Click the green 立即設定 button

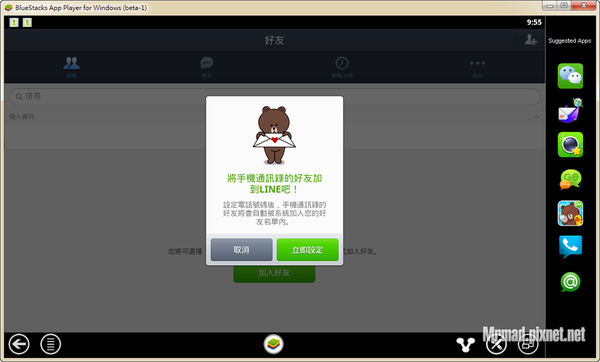307,250
